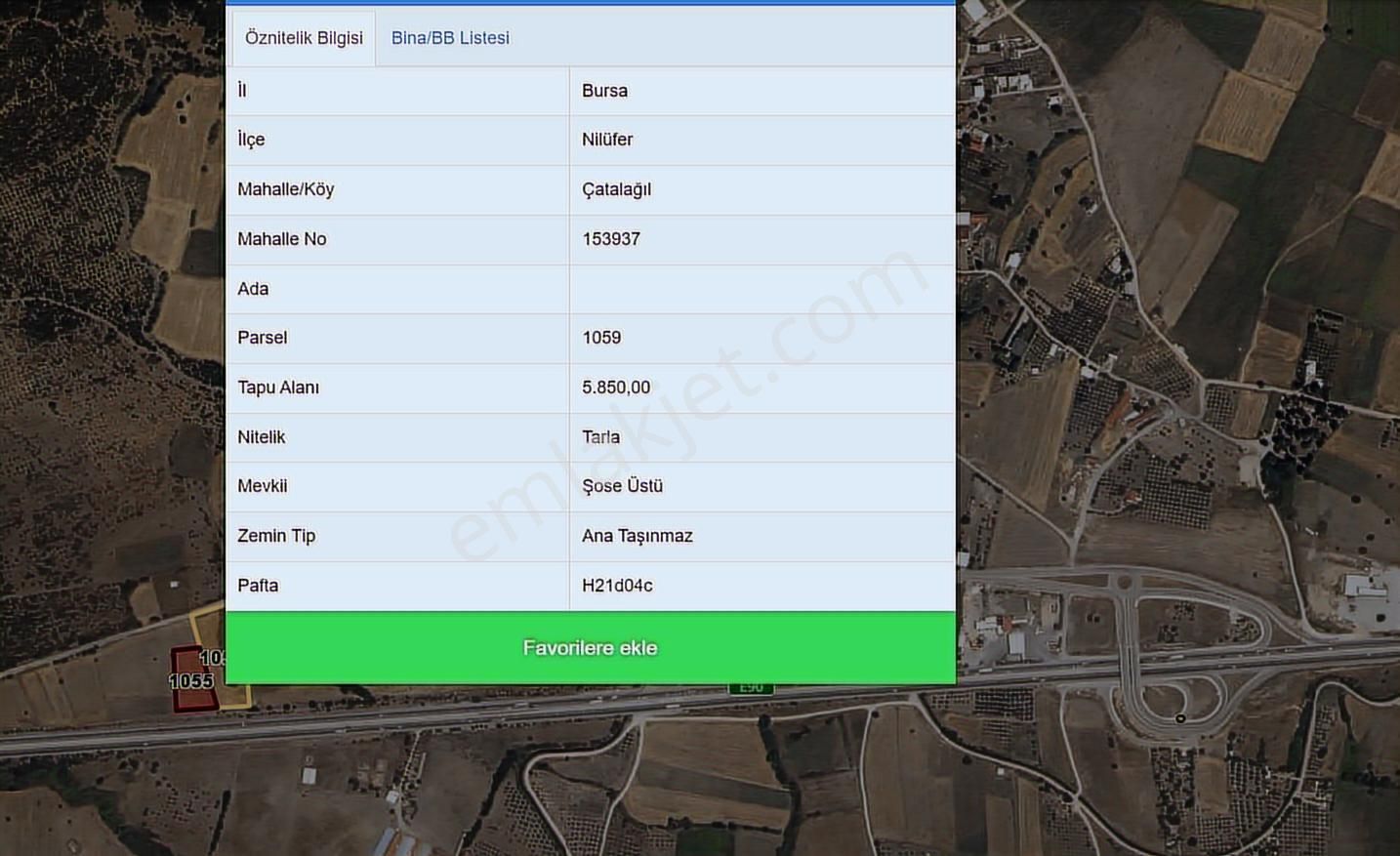1400x856 pixels.
Task: Select the Parsel number 1059
Action: 601,338
